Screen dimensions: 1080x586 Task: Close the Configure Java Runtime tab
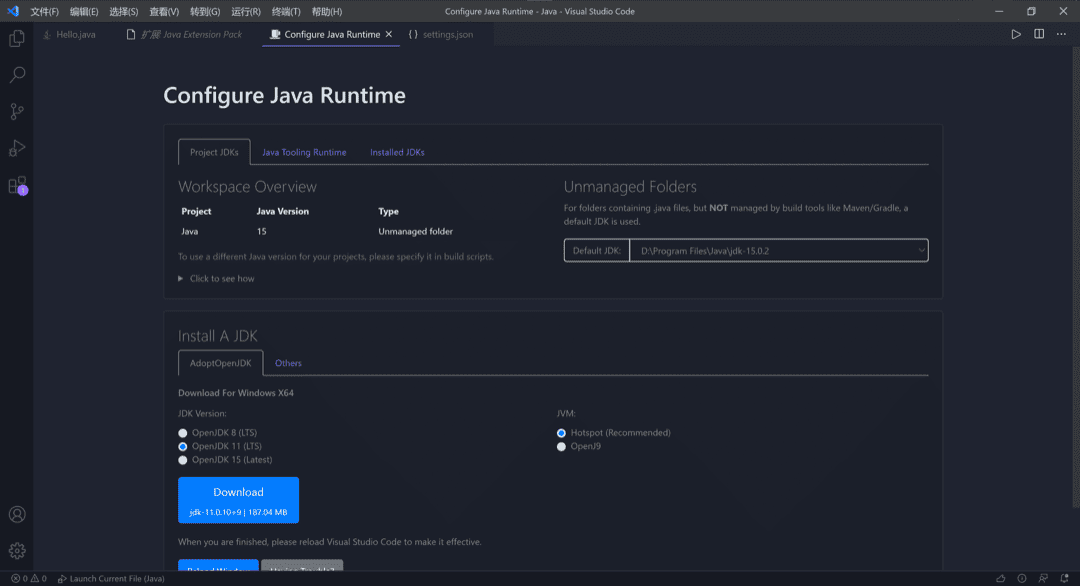389,34
